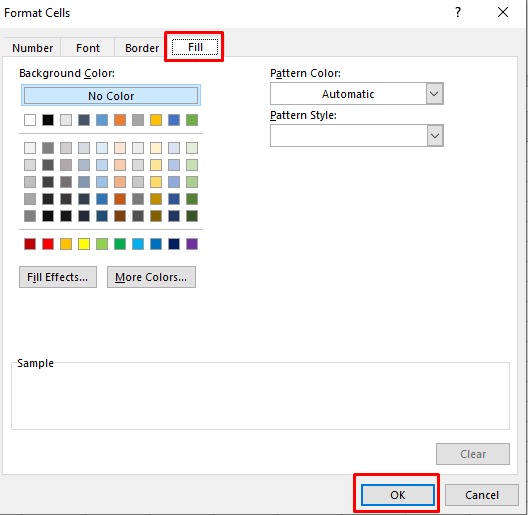The image size is (528, 515).
Task: Open the Border tab
Action: 142,48
